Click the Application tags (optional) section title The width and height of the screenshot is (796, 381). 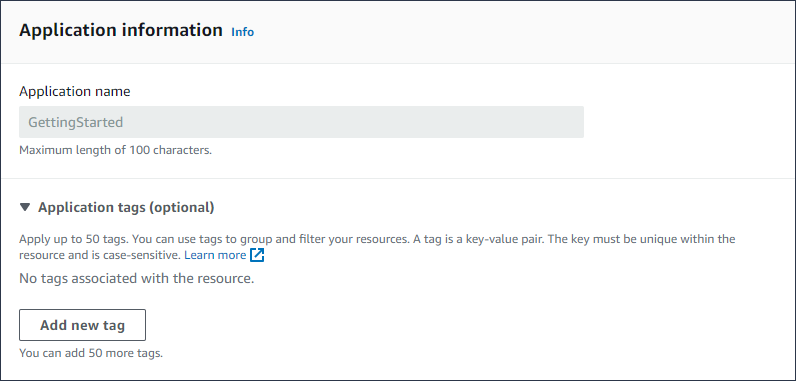(x=126, y=207)
